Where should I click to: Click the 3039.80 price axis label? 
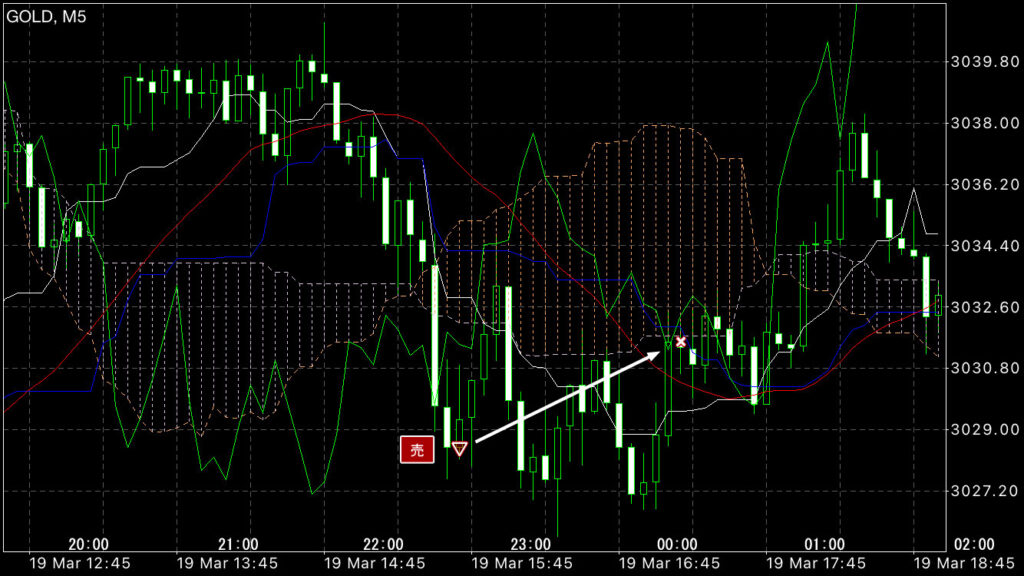tap(979, 62)
